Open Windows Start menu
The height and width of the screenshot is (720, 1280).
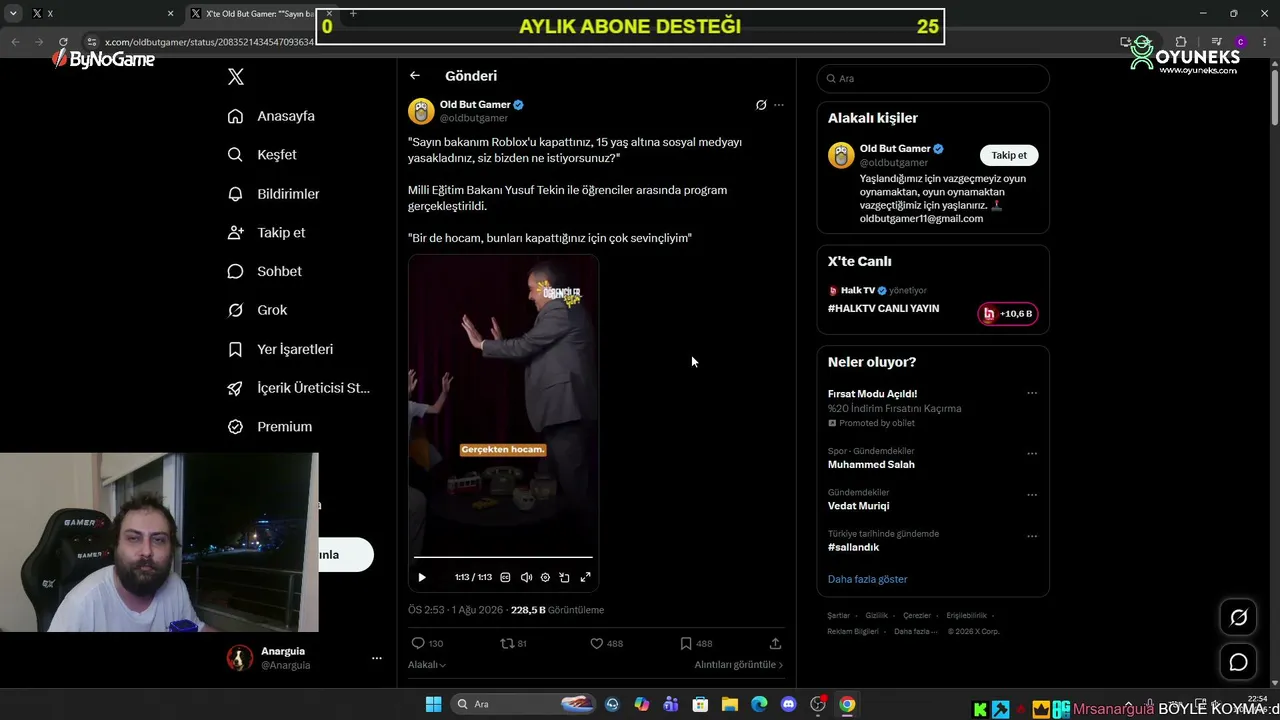(434, 705)
